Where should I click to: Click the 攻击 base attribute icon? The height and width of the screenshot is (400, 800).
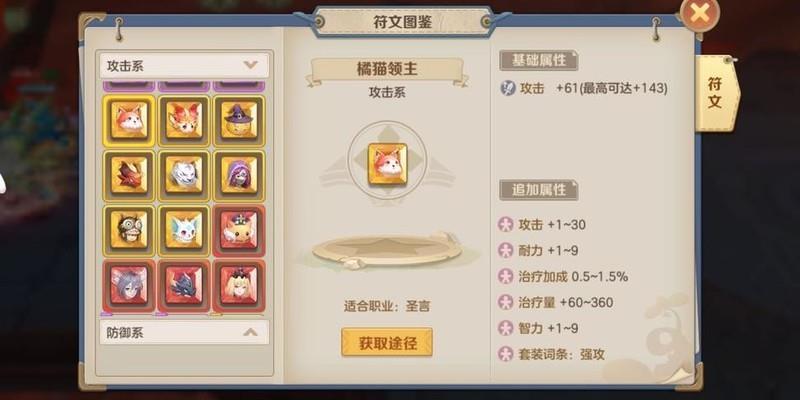pyautogui.click(x=508, y=89)
